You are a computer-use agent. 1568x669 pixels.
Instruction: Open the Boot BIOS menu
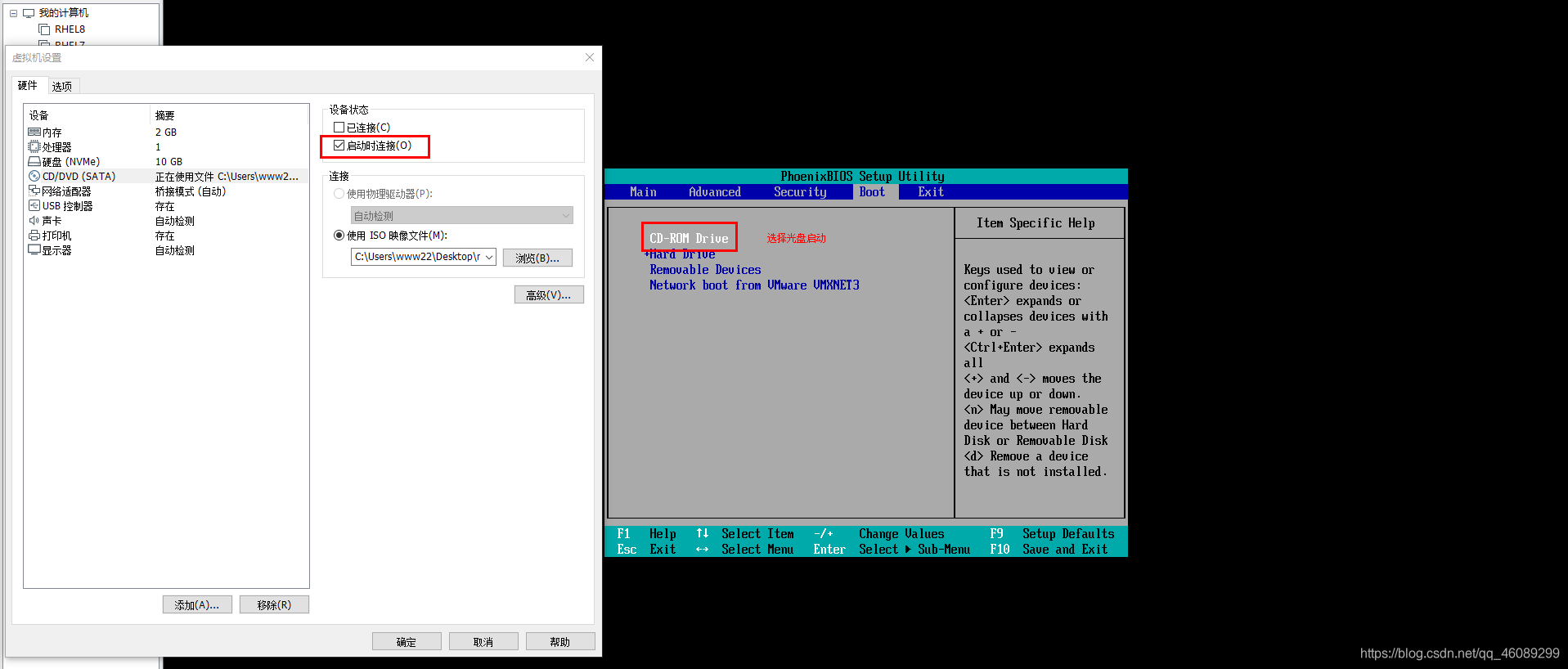coord(872,192)
